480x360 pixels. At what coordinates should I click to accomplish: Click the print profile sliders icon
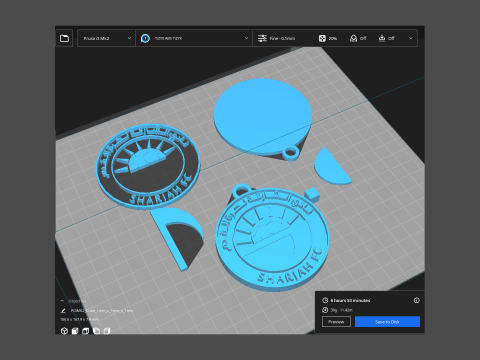point(262,38)
